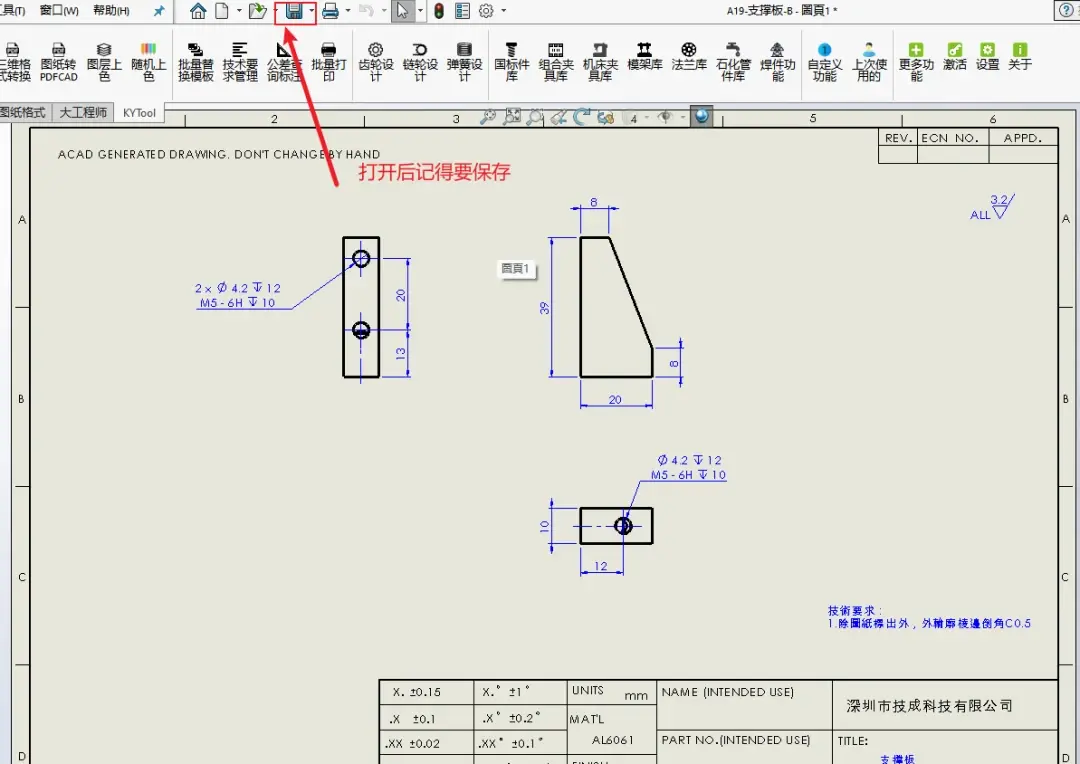The image size is (1080, 764).
Task: Click the 更多功能 button
Action: (x=916, y=62)
